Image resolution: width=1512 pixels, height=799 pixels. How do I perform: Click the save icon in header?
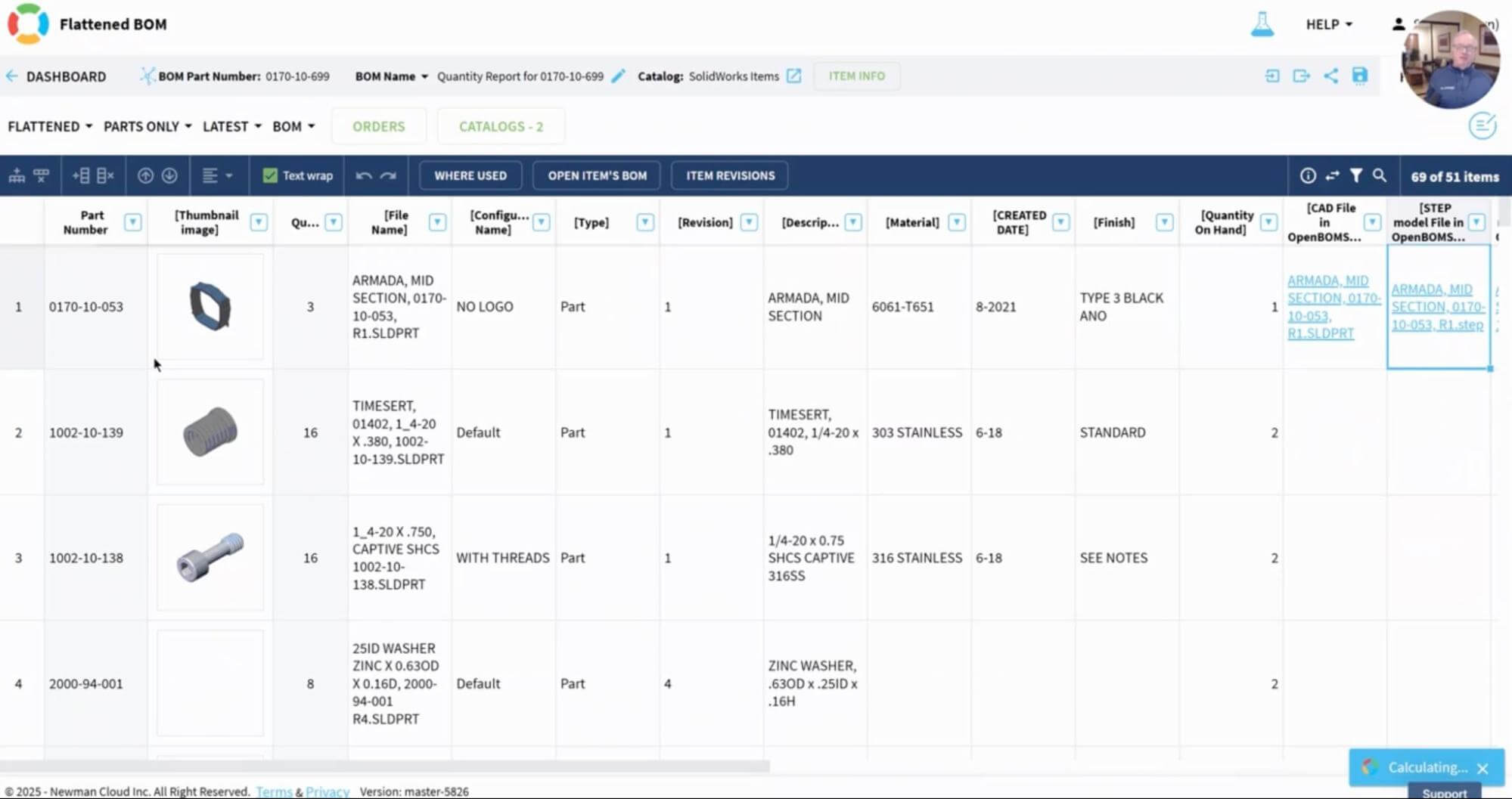(x=1359, y=76)
